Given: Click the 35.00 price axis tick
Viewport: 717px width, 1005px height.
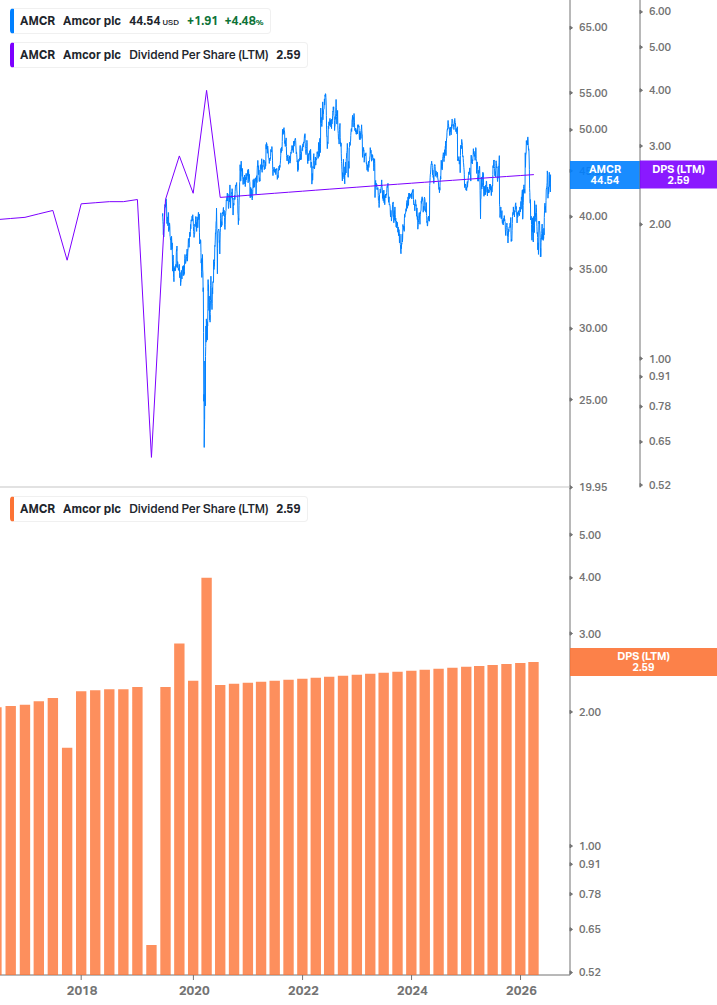Looking at the screenshot, I should 593,269.
